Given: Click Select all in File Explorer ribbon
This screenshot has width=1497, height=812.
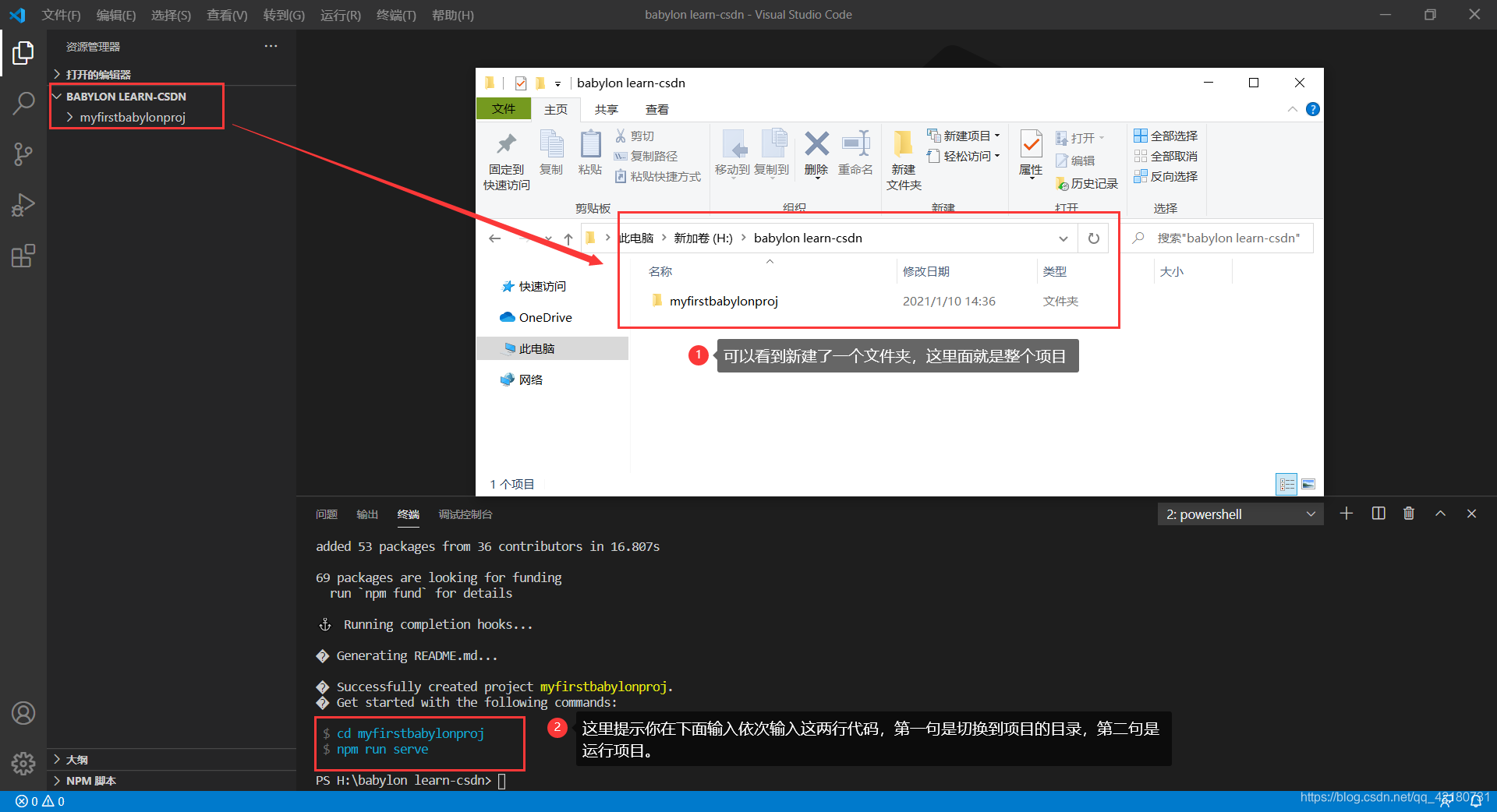Looking at the screenshot, I should (1166, 136).
